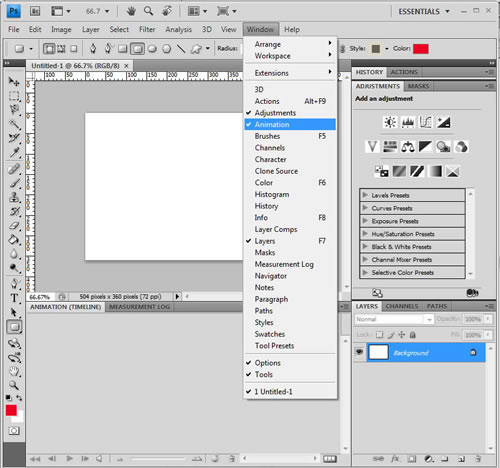The height and width of the screenshot is (468, 500).
Task: Enable Shape Layers mode in options bar
Action: (x=49, y=49)
